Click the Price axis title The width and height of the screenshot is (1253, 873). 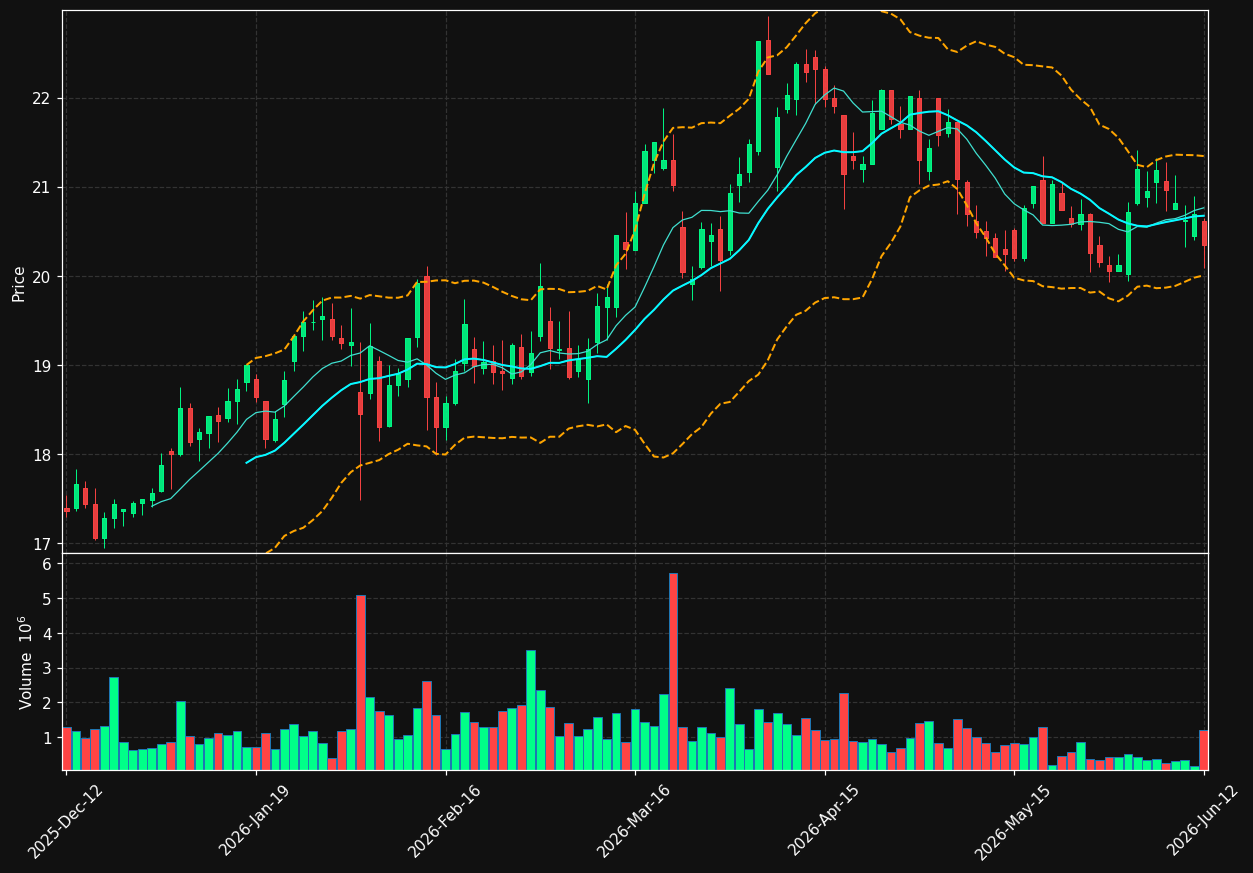coord(19,282)
